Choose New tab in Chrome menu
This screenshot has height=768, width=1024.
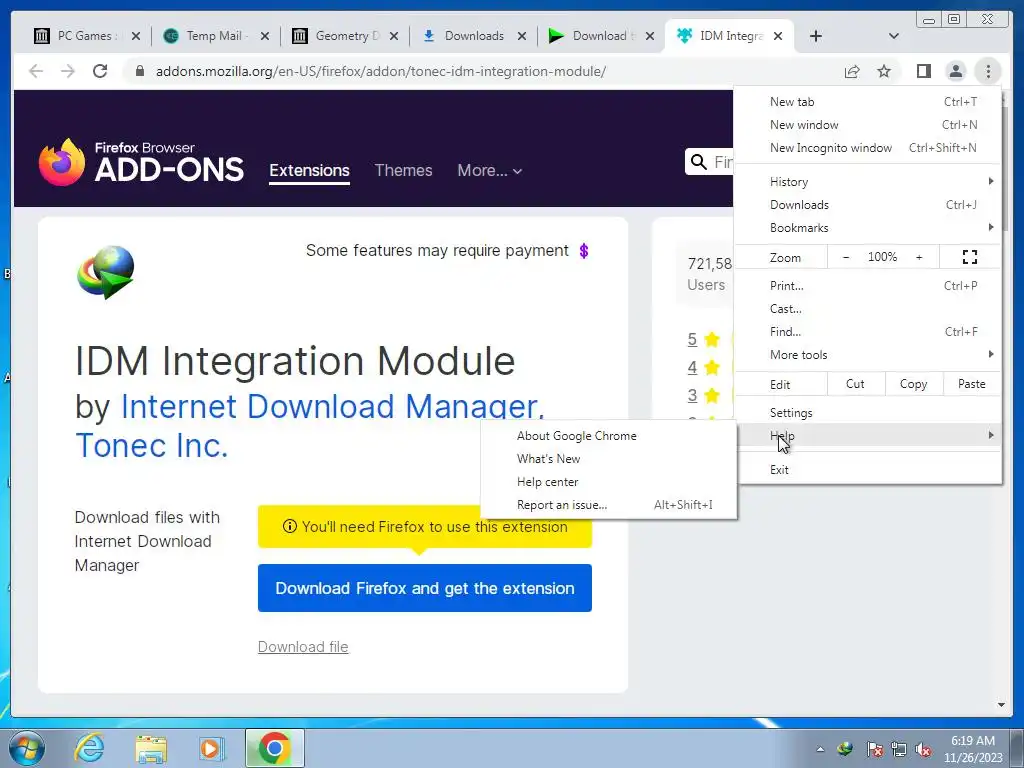click(x=869, y=102)
